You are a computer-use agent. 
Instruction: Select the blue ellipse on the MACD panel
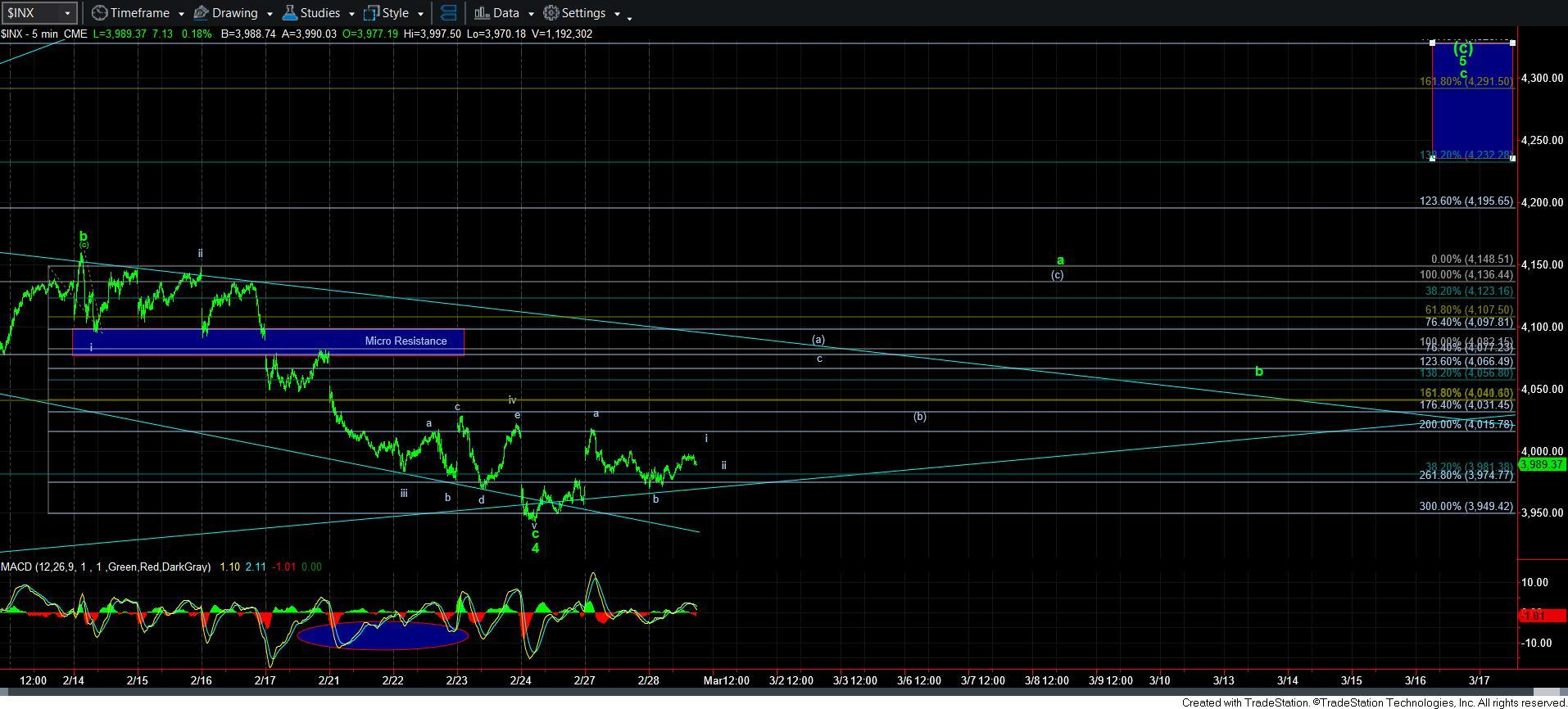click(383, 635)
